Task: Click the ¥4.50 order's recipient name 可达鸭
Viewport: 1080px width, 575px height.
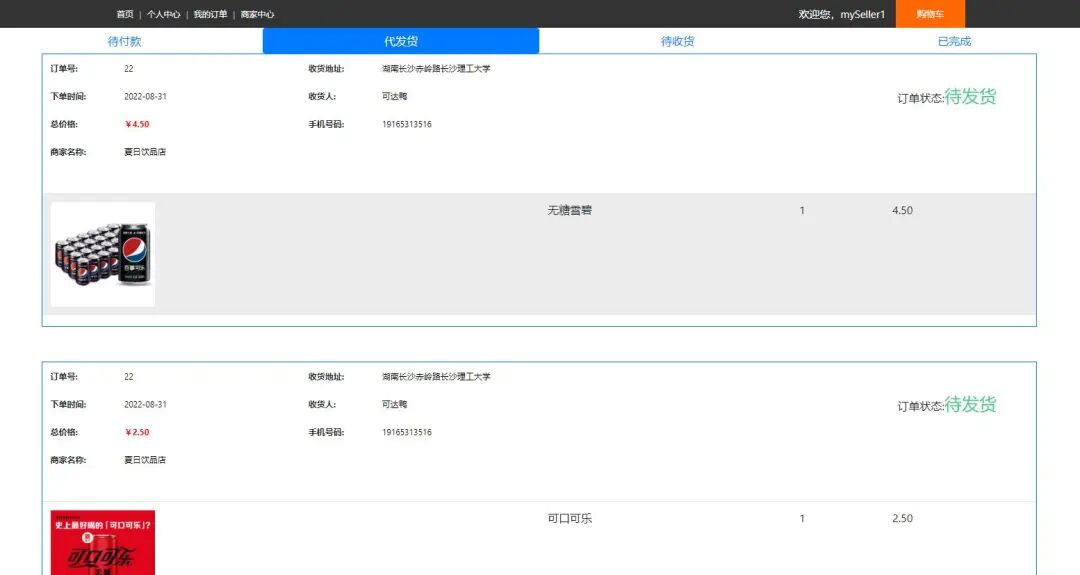Action: [x=395, y=96]
